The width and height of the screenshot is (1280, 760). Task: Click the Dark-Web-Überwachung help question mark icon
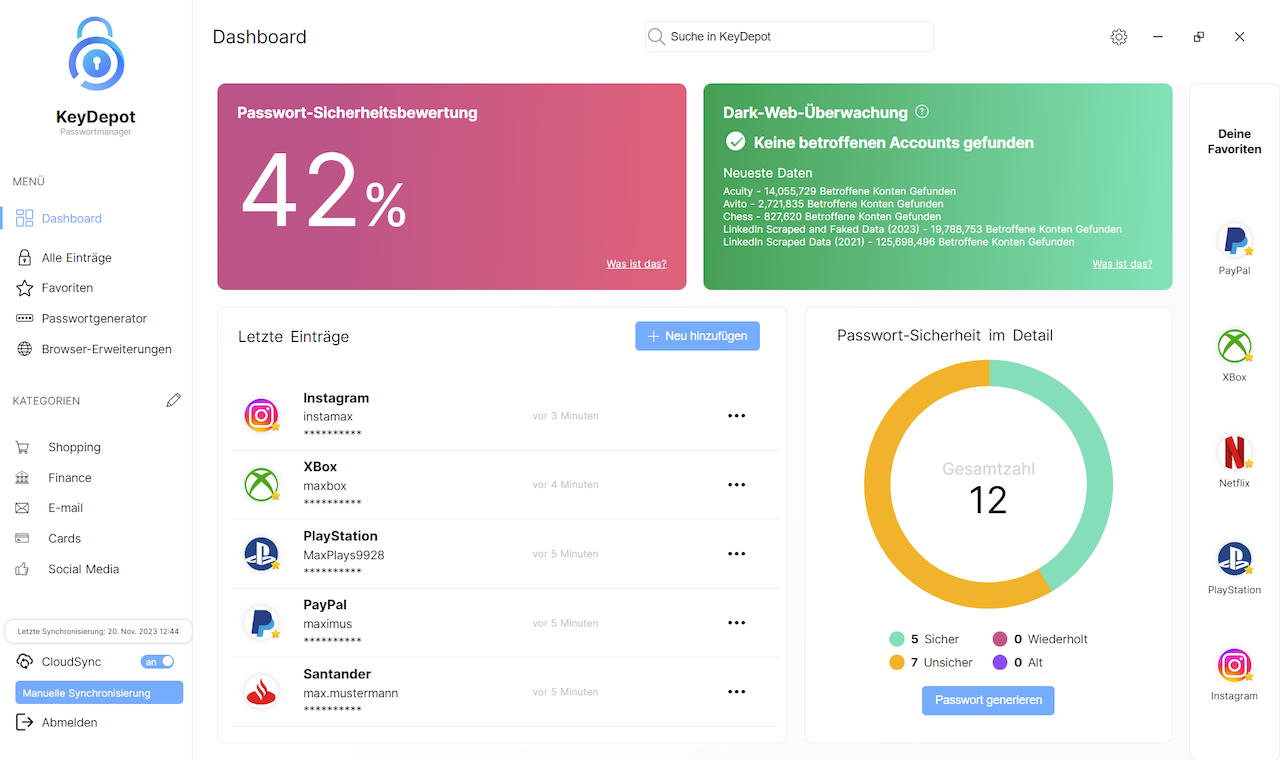[922, 112]
